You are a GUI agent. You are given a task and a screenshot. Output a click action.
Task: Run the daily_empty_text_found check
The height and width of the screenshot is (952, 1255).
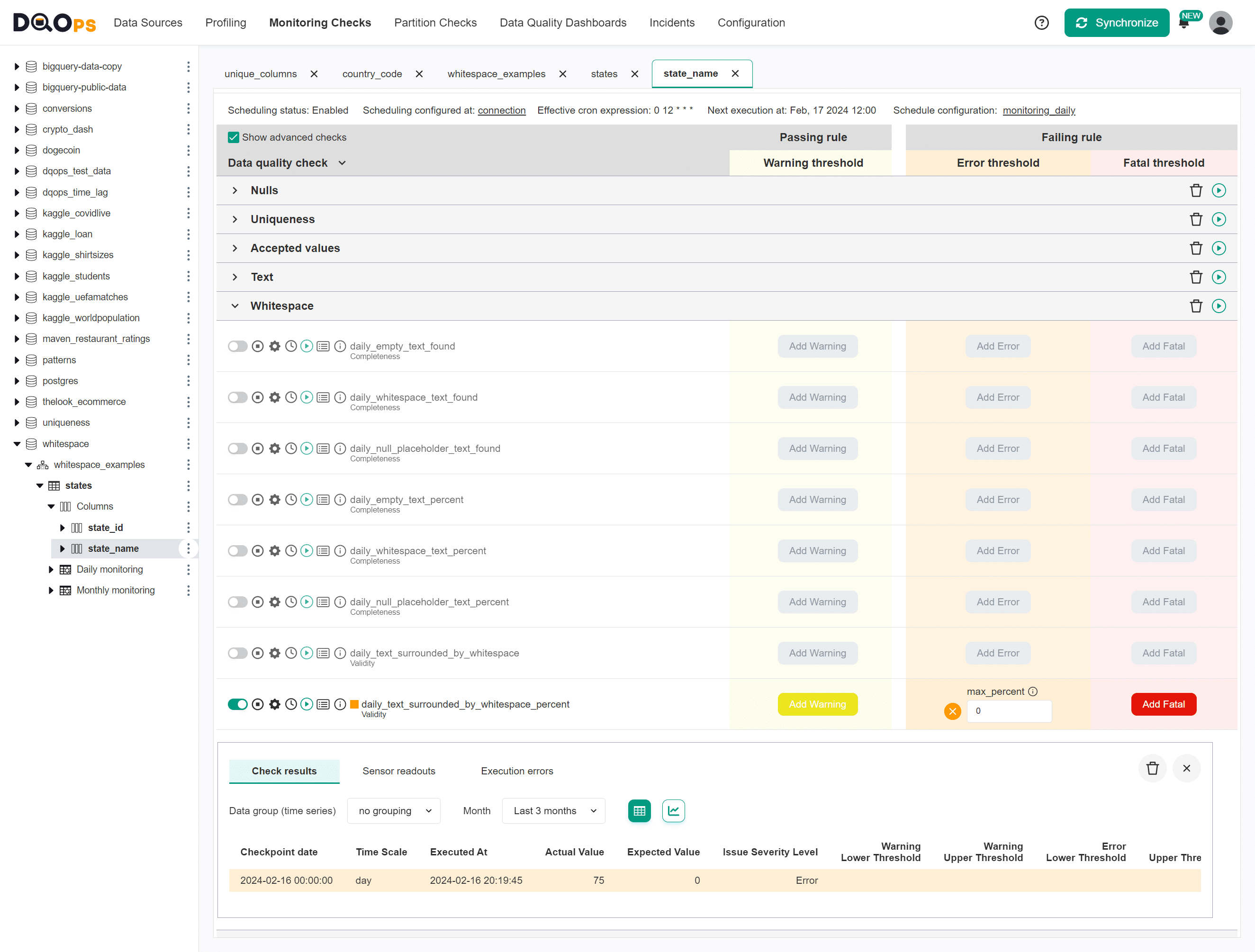coord(307,346)
